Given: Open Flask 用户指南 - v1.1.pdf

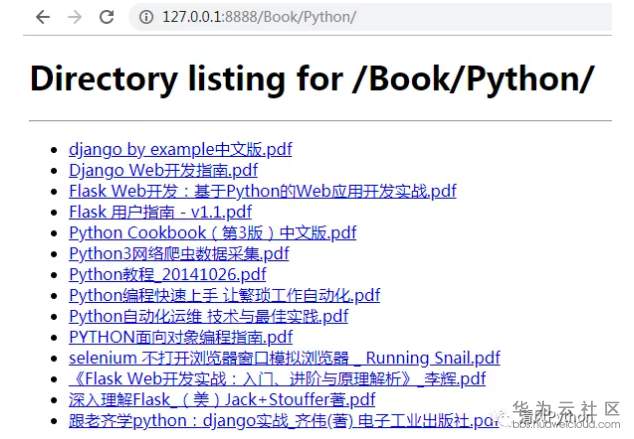Looking at the screenshot, I should 160,212.
